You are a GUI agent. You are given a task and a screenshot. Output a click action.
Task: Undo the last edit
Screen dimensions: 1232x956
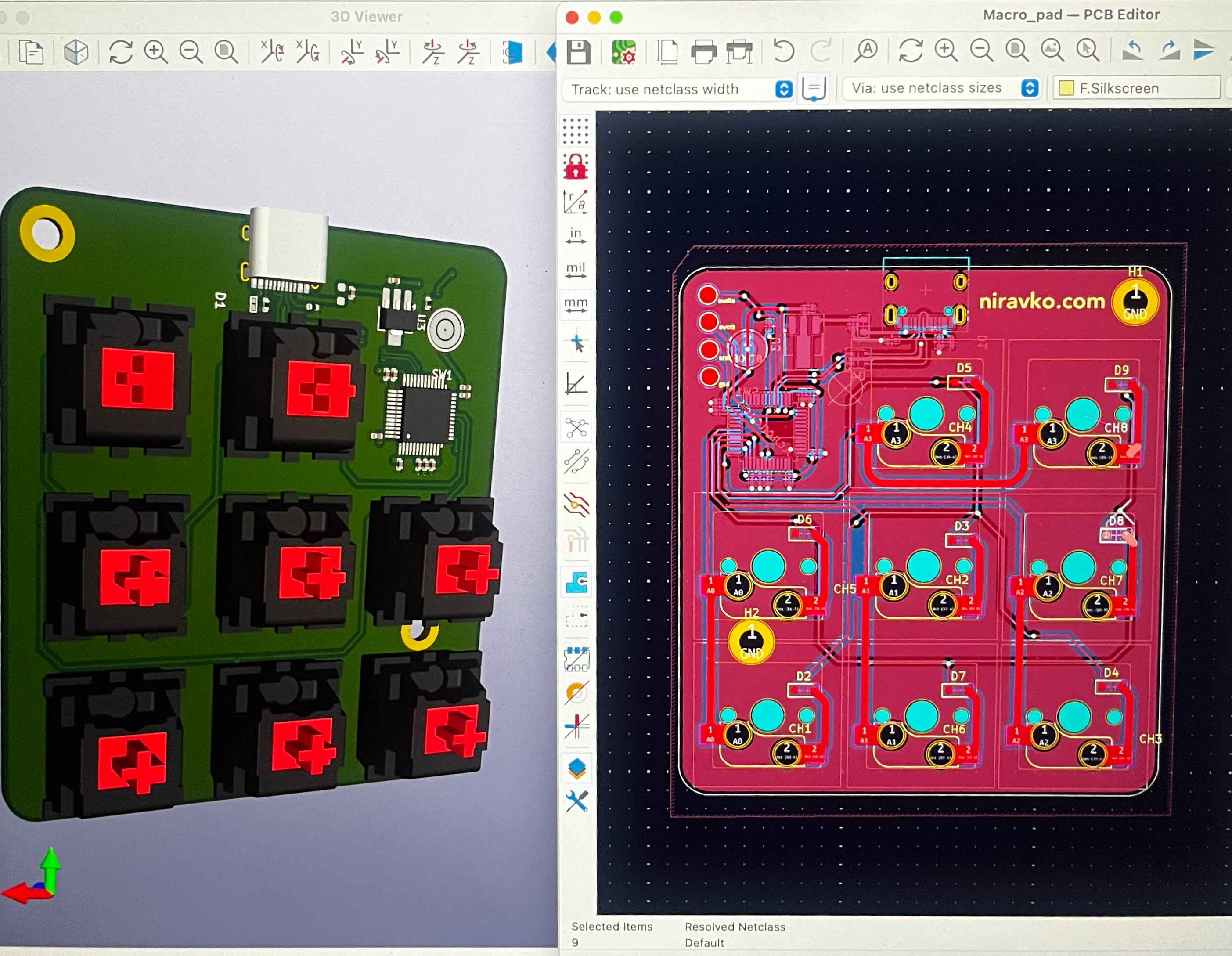(x=784, y=52)
